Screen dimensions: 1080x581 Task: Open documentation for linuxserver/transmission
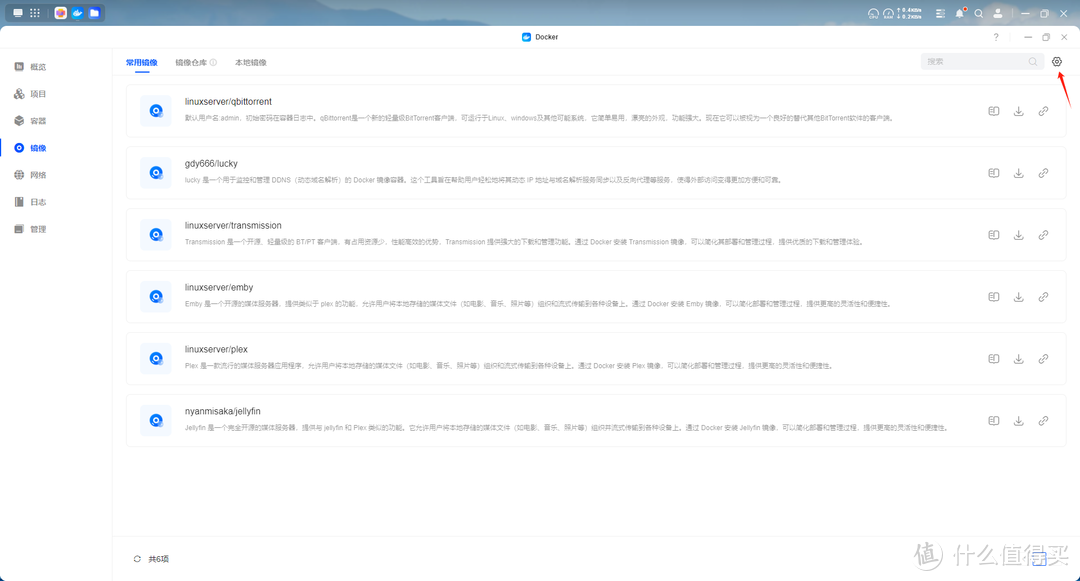click(994, 235)
